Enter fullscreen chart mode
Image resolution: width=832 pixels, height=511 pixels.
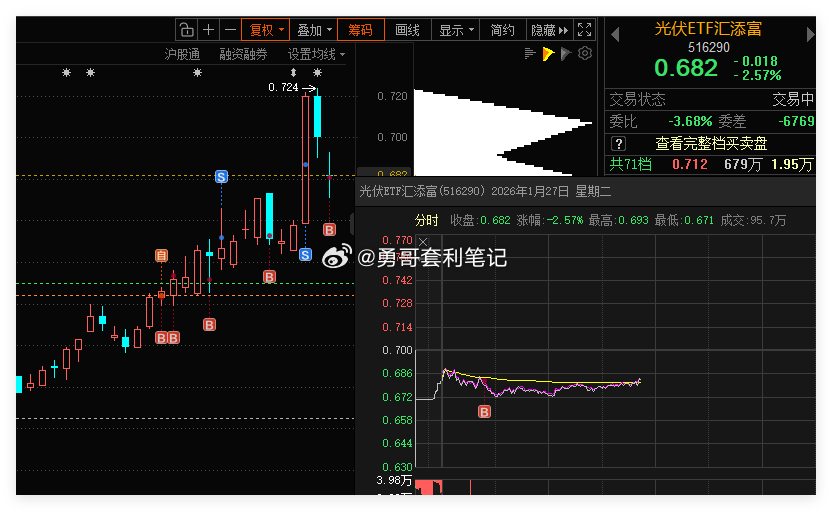coord(584,30)
